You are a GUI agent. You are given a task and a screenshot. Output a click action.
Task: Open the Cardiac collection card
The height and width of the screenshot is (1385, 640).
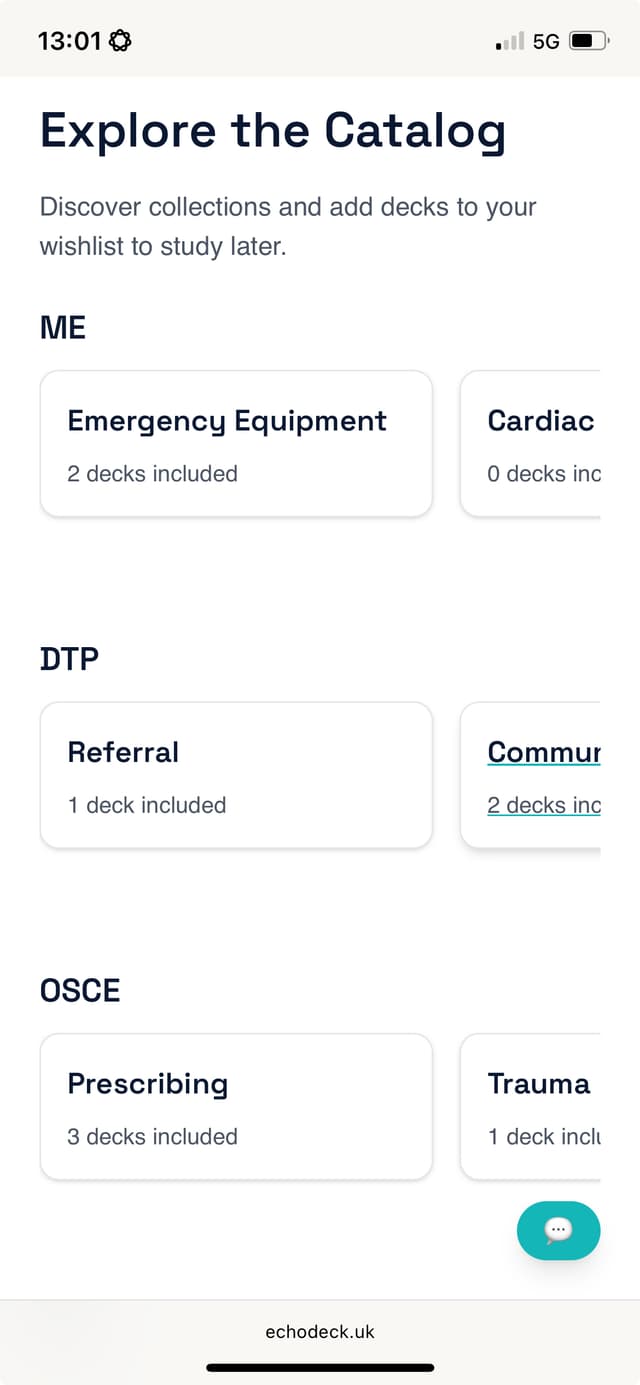(530, 444)
